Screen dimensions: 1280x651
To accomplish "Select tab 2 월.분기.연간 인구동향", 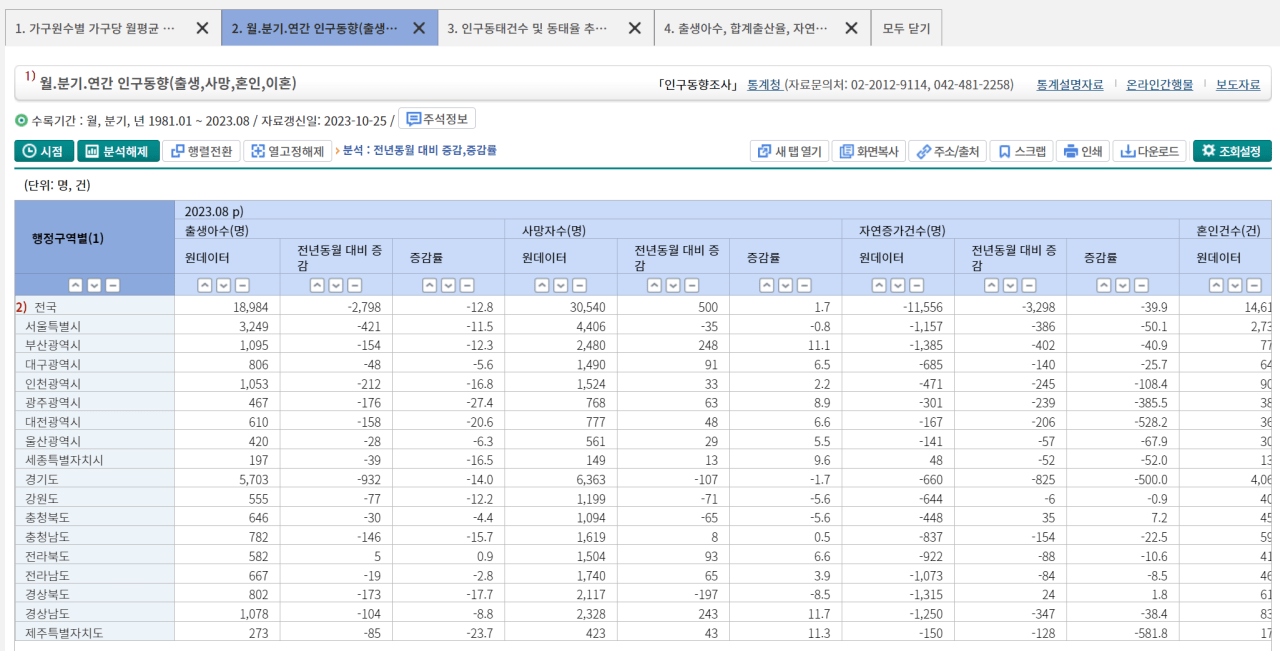I will tap(314, 28).
